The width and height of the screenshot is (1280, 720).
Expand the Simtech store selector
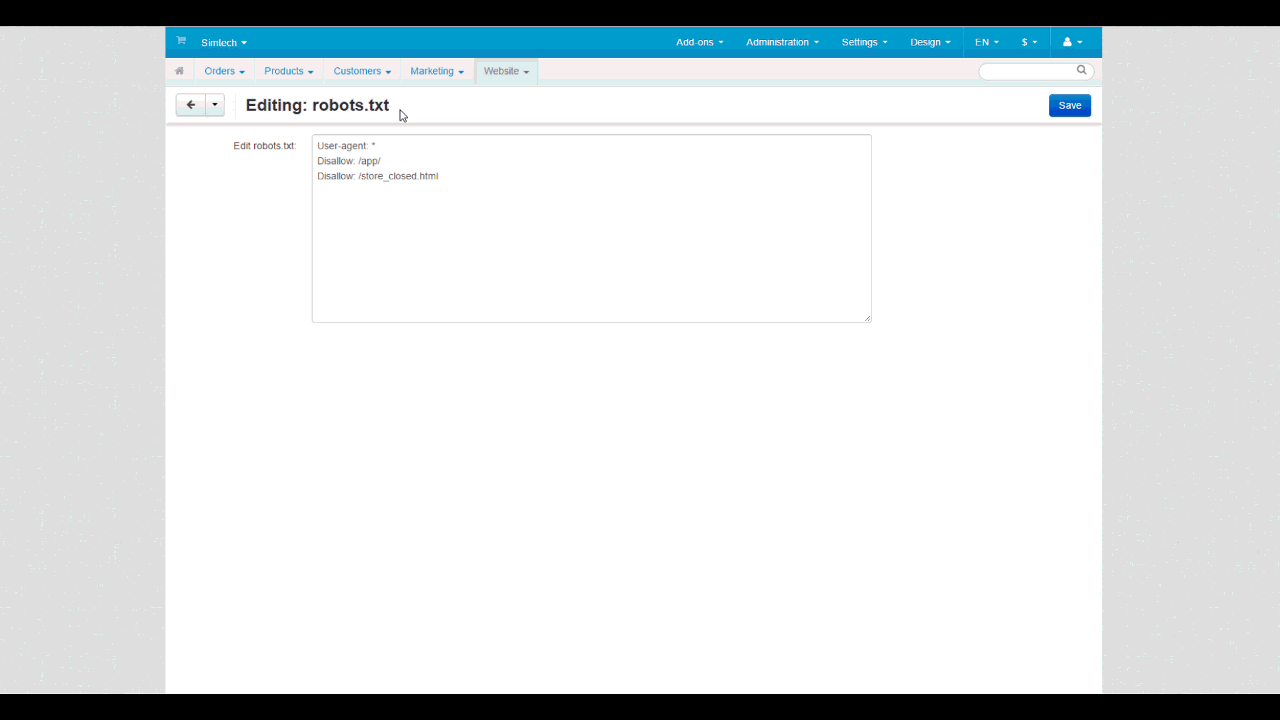point(224,43)
